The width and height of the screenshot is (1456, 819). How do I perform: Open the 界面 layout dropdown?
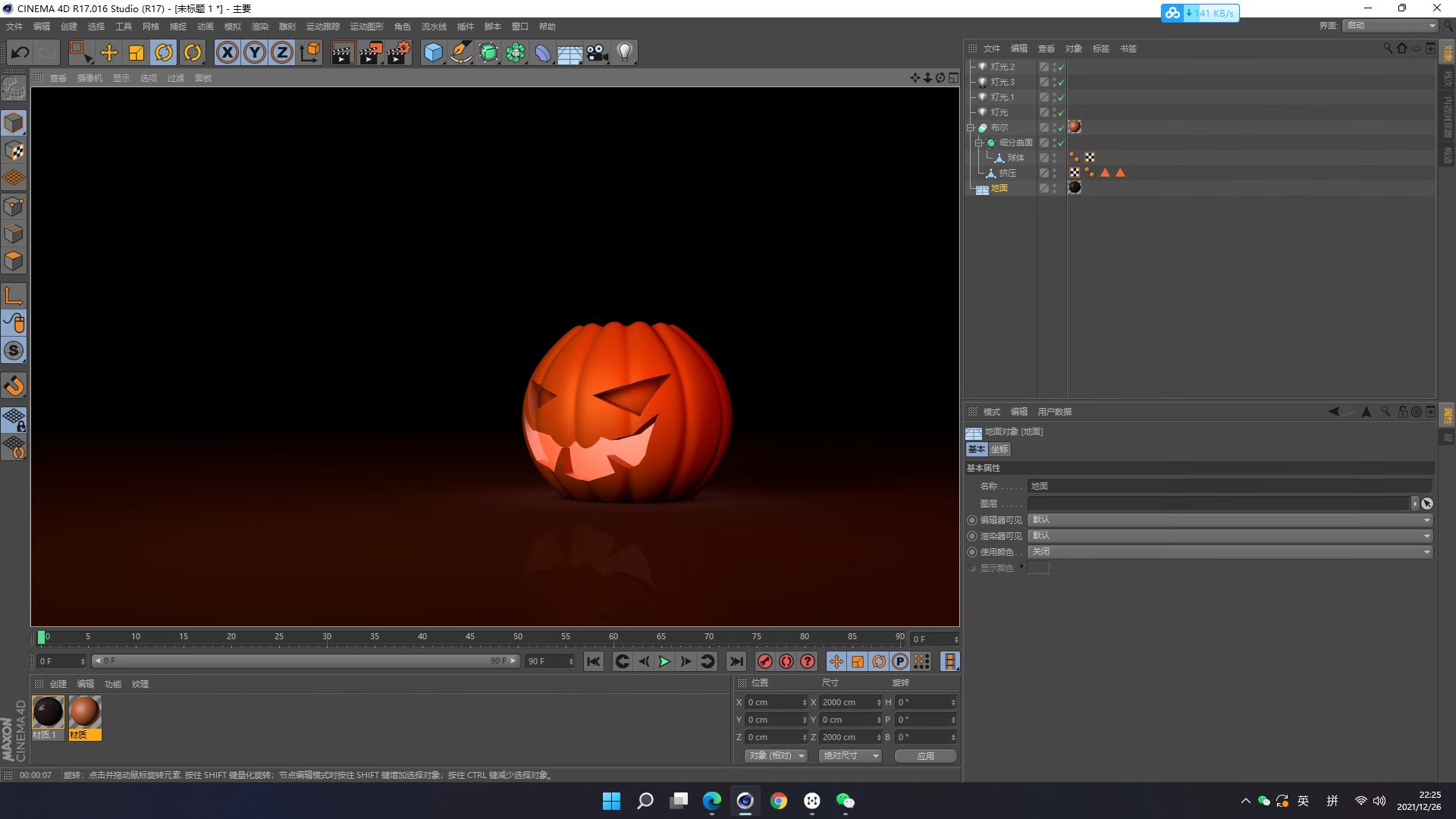[1390, 26]
